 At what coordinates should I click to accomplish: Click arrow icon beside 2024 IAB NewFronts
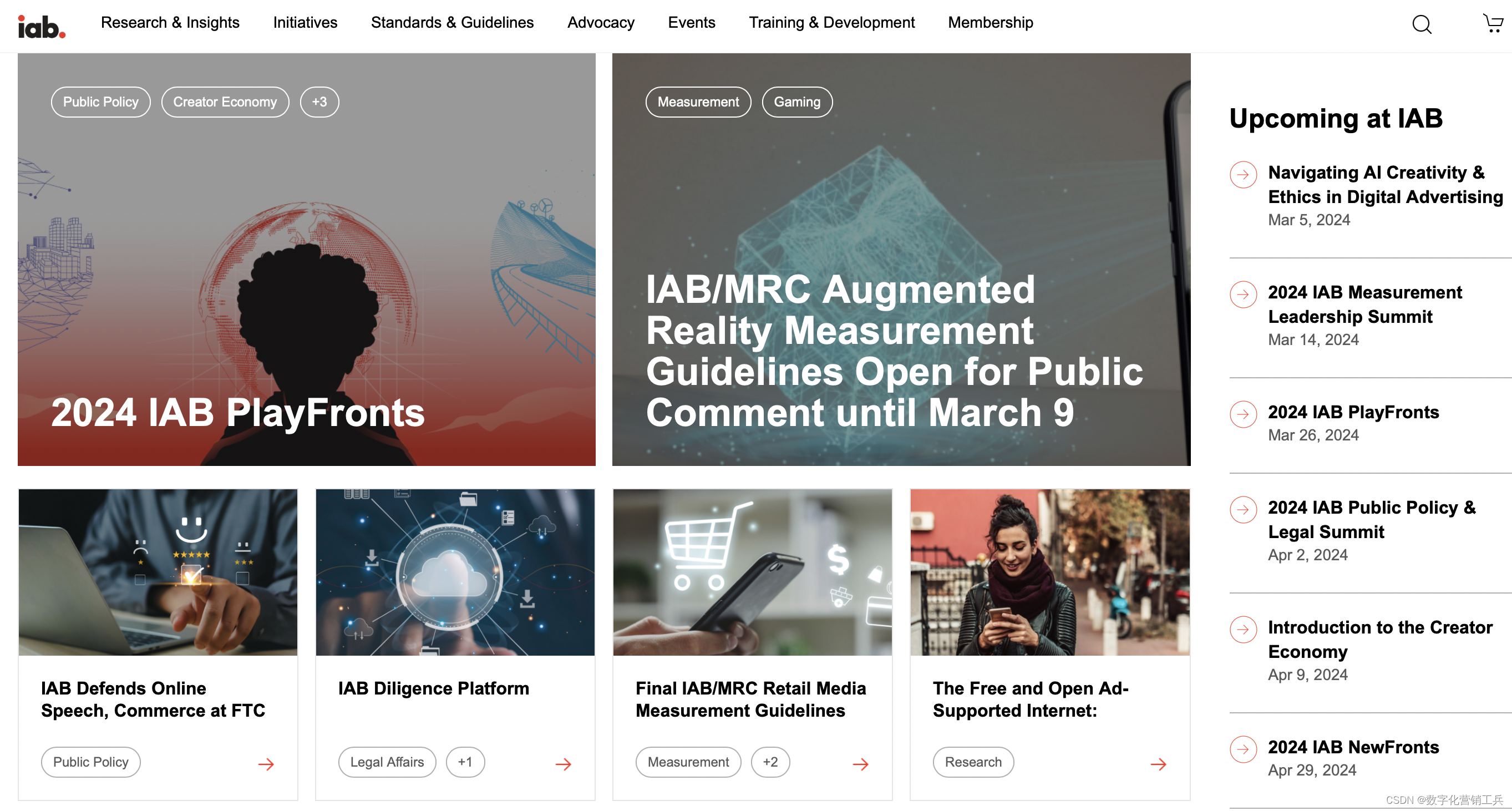tap(1242, 749)
